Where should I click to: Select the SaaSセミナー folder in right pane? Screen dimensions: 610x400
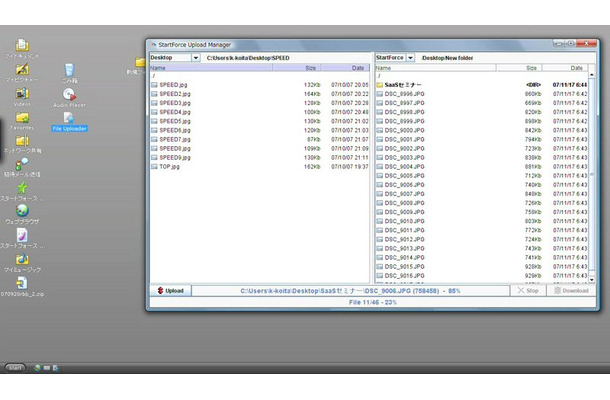(482, 84)
